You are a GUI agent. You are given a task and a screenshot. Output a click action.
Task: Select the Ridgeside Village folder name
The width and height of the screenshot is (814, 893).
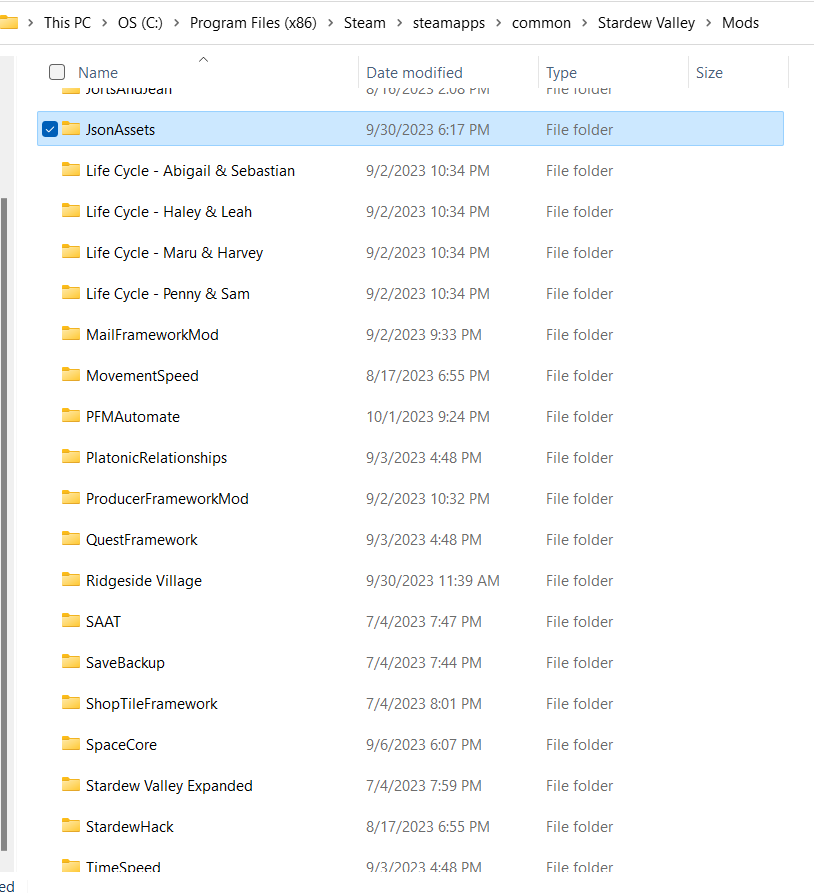coord(144,581)
